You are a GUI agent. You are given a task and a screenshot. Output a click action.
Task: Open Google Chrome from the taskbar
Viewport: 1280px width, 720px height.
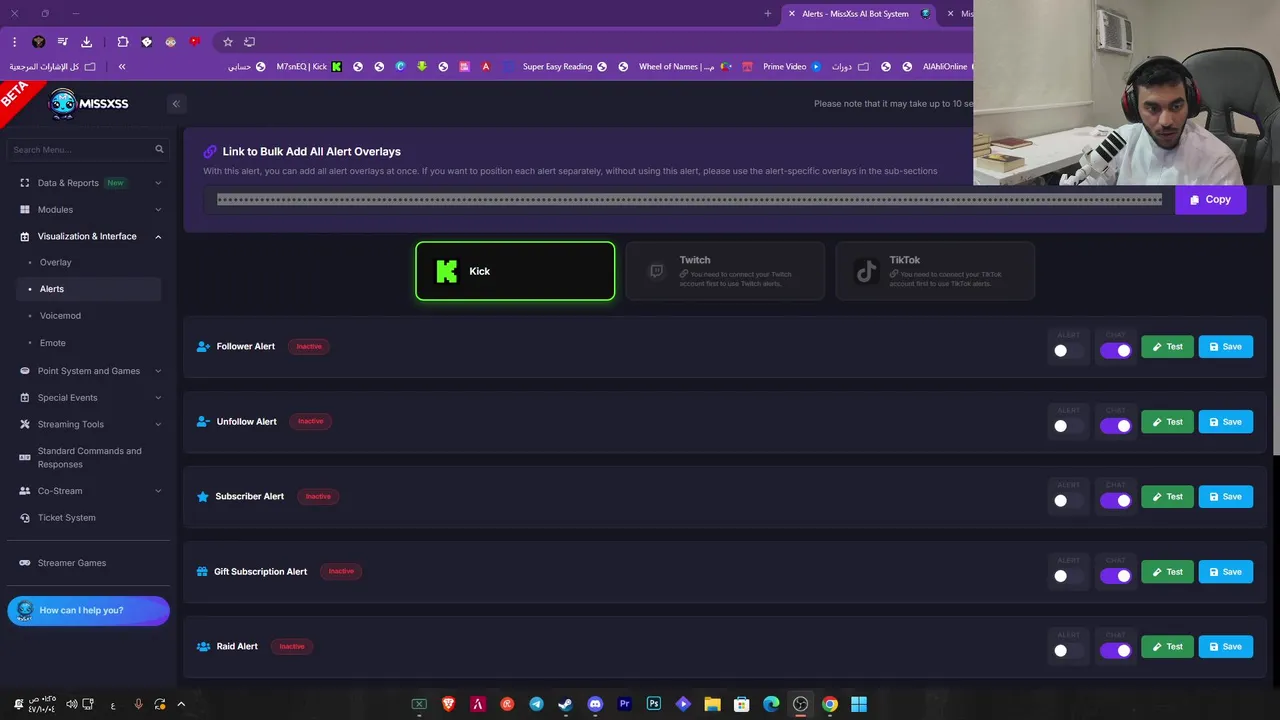[830, 704]
